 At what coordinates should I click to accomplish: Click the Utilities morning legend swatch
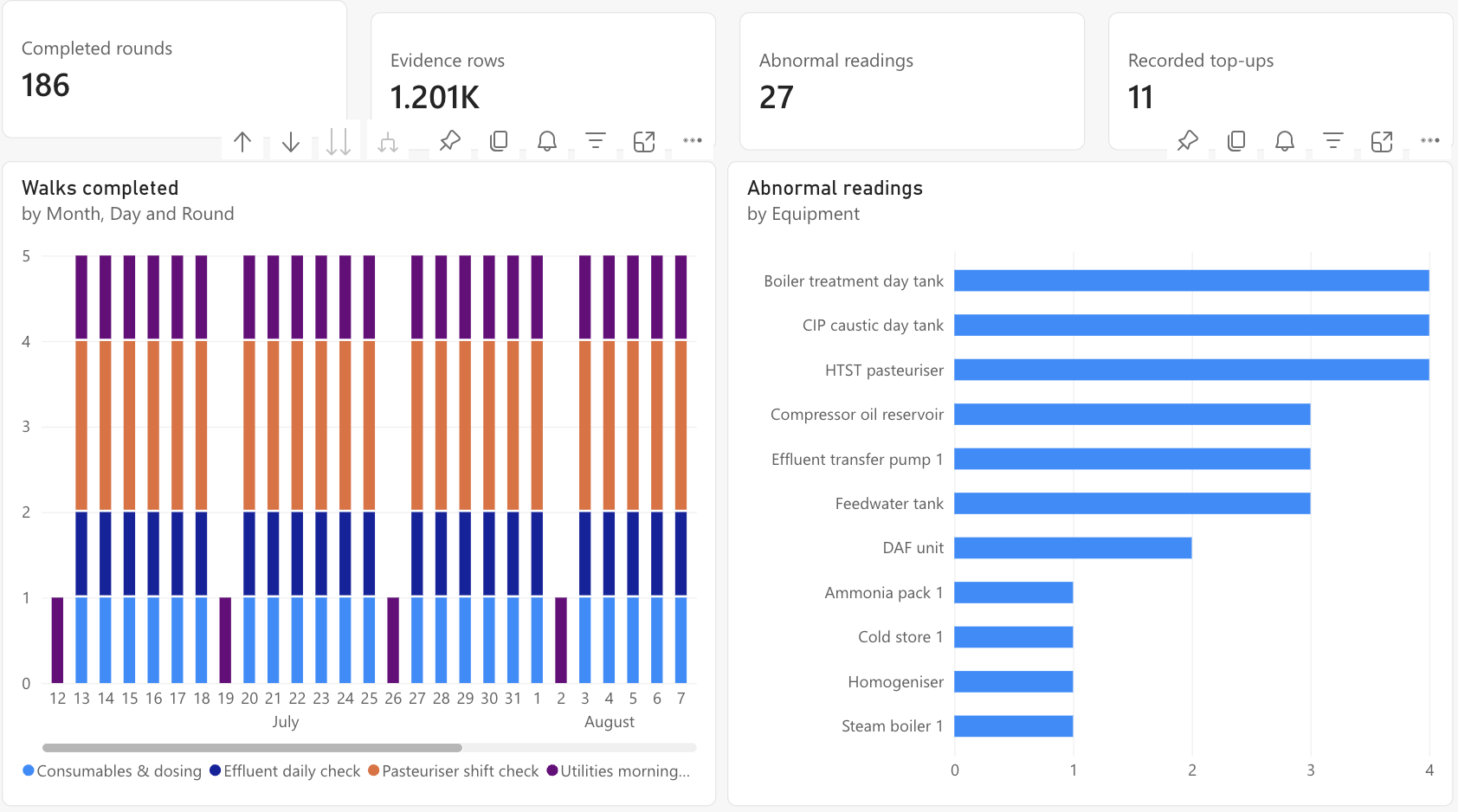point(552,770)
